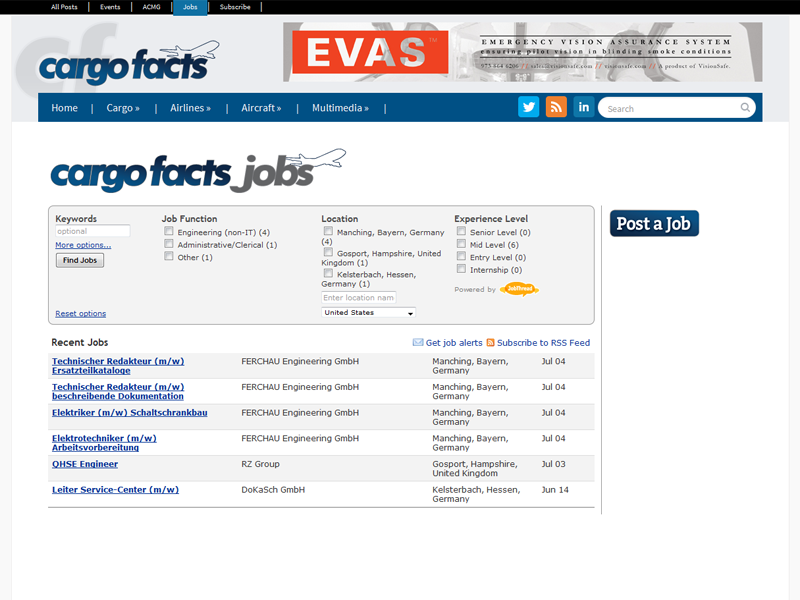Click the Post a Job button

tap(654, 224)
